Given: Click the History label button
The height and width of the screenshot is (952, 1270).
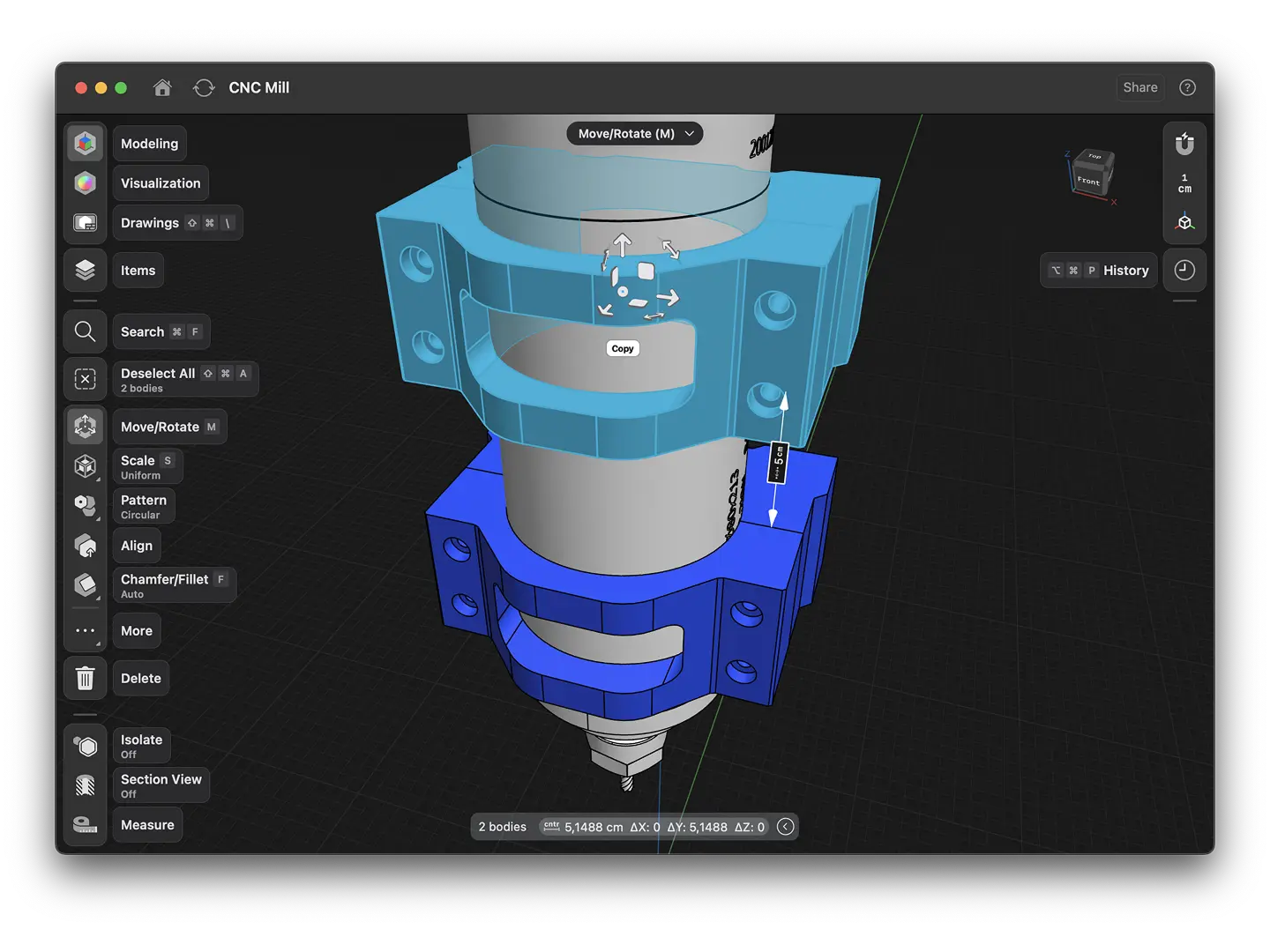Looking at the screenshot, I should pyautogui.click(x=1098, y=270).
